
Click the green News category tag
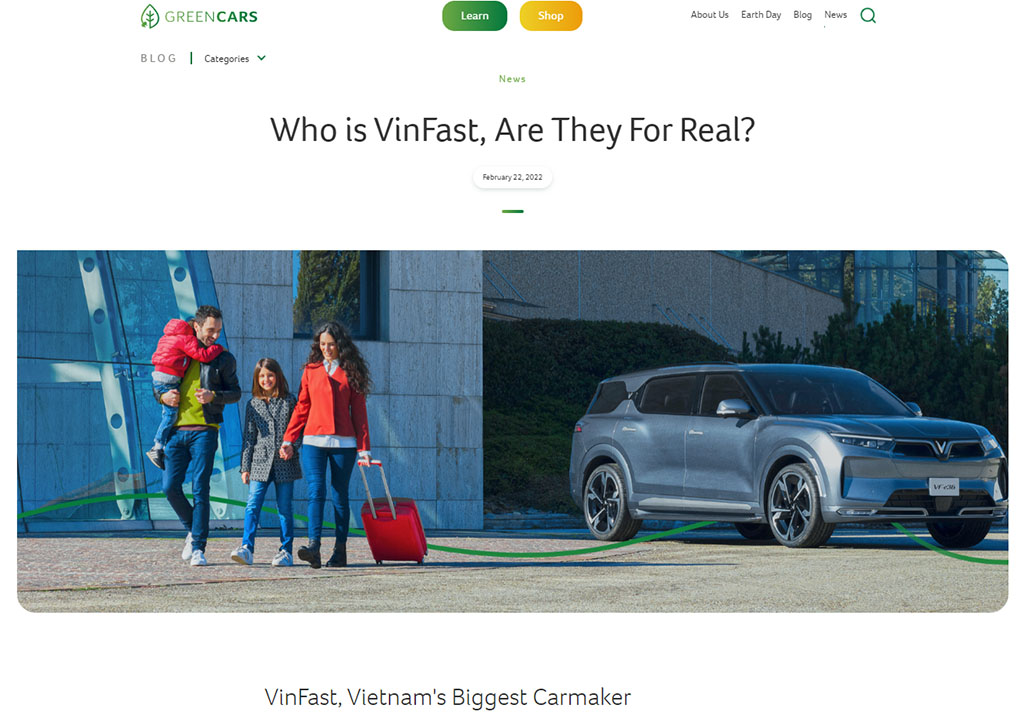coord(512,79)
